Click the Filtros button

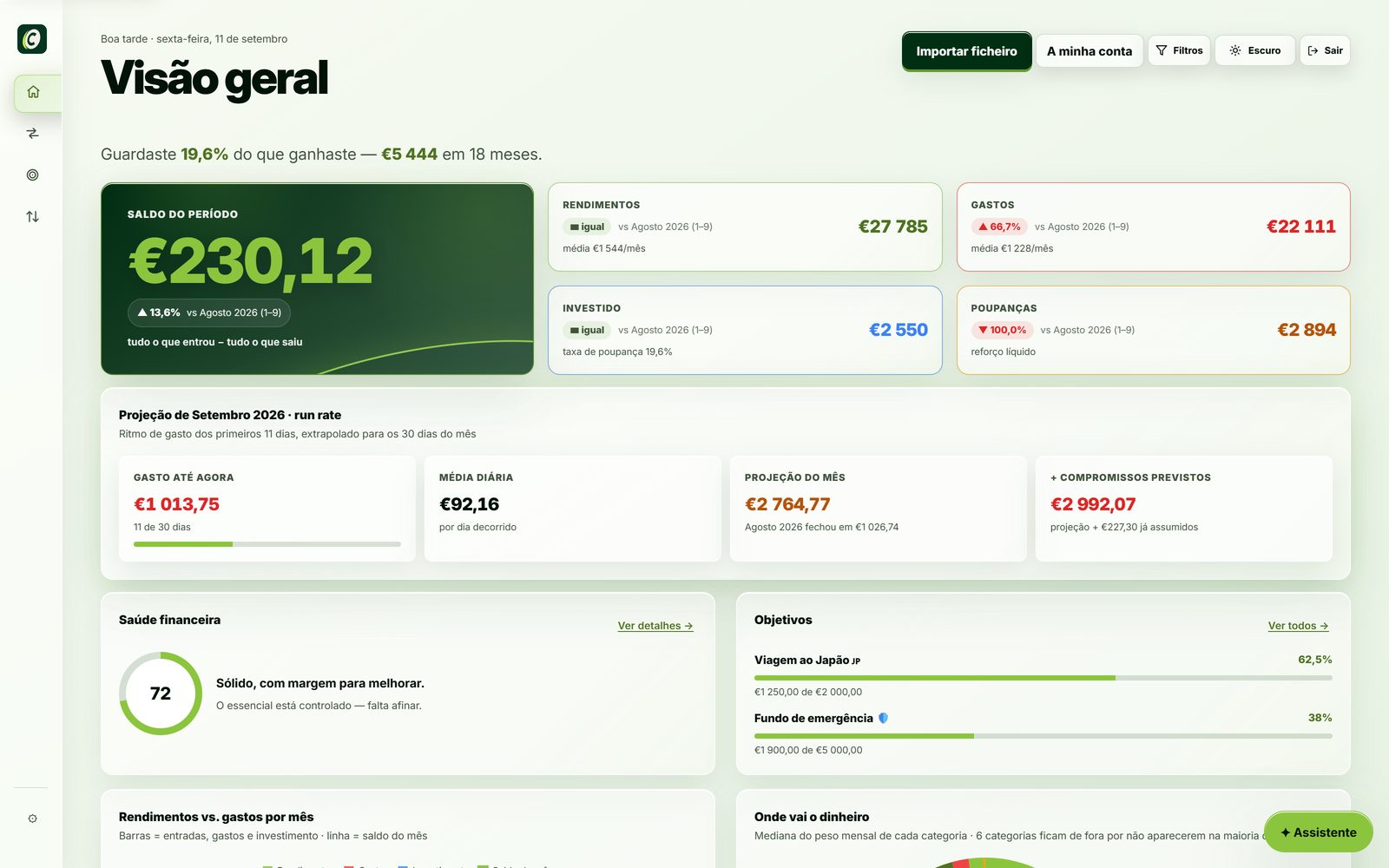point(1179,50)
